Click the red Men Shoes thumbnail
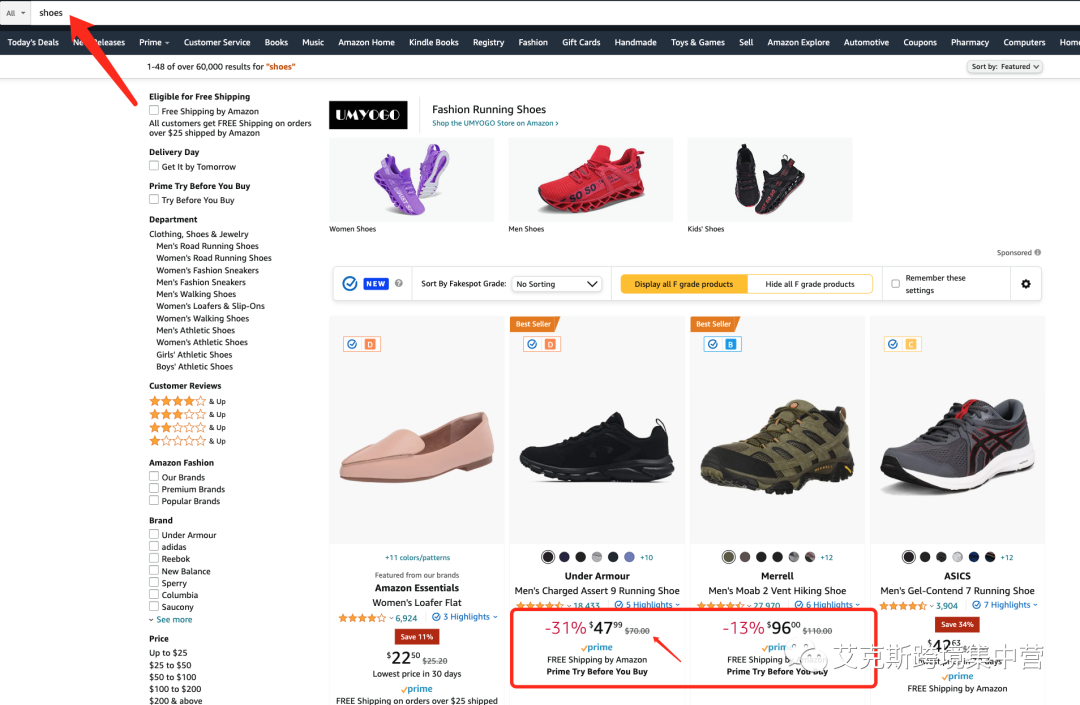The height and width of the screenshot is (705, 1080). (590, 180)
